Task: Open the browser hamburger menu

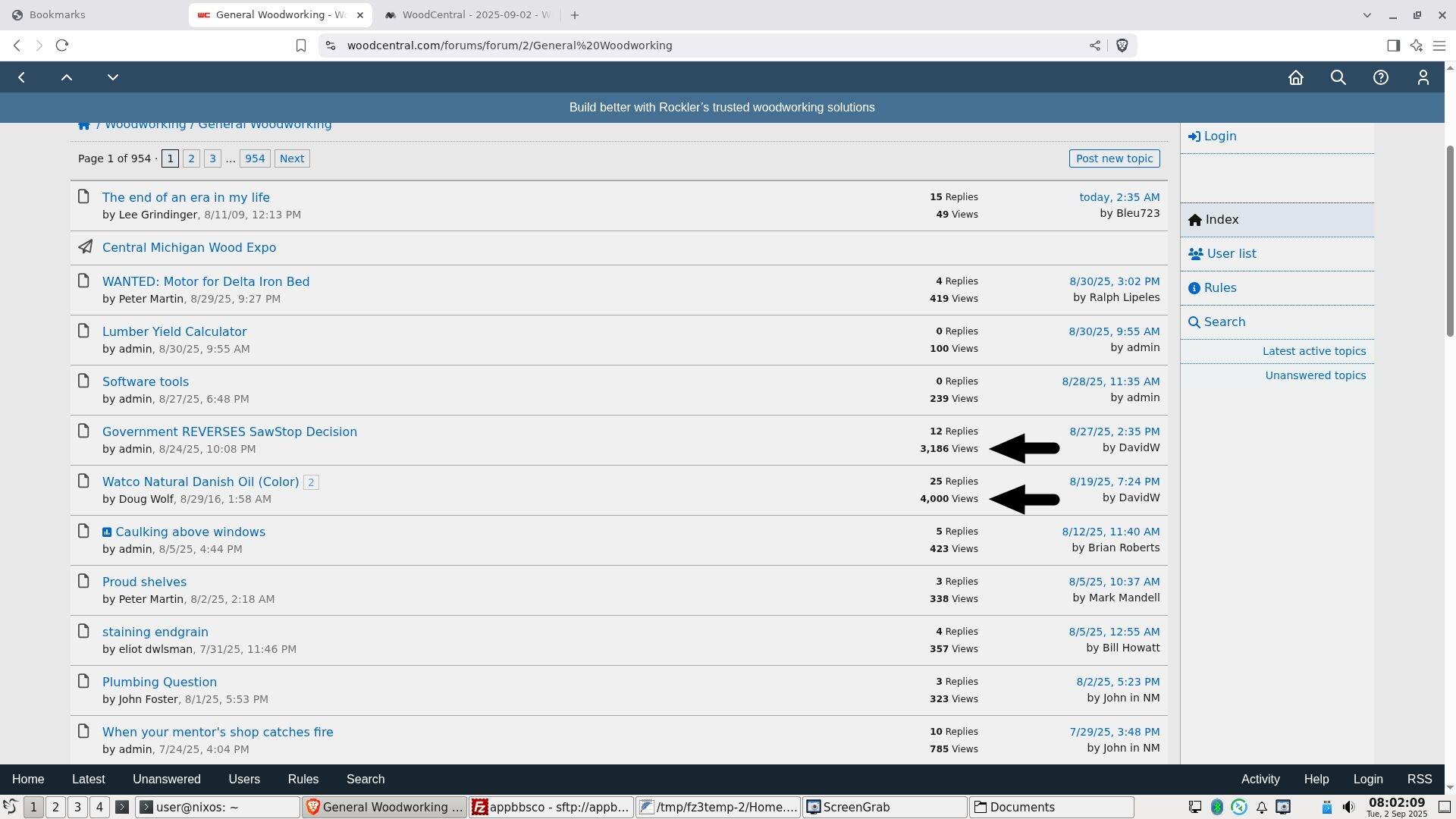Action: coord(1439,45)
